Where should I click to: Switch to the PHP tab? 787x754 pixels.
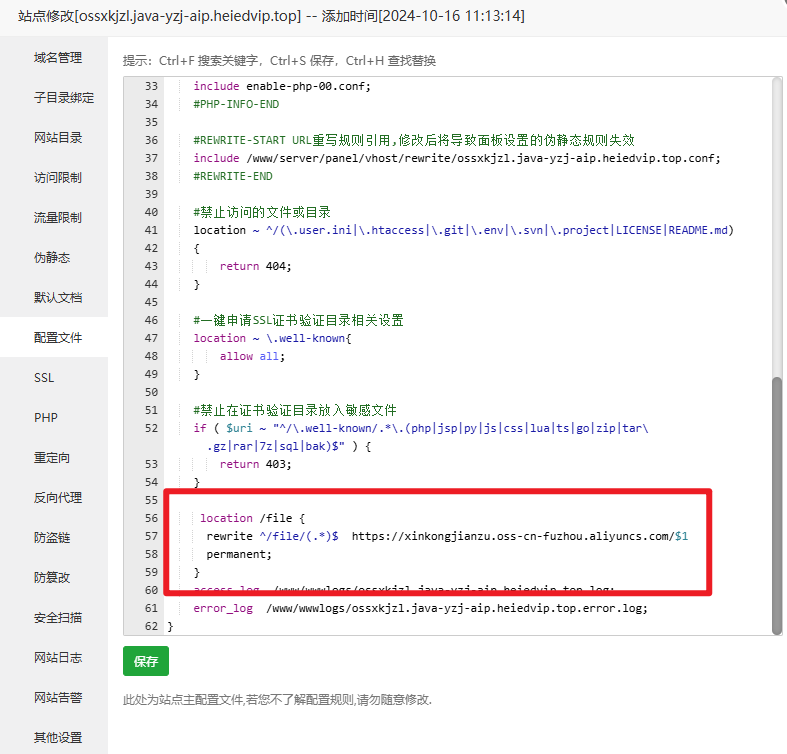(46, 418)
